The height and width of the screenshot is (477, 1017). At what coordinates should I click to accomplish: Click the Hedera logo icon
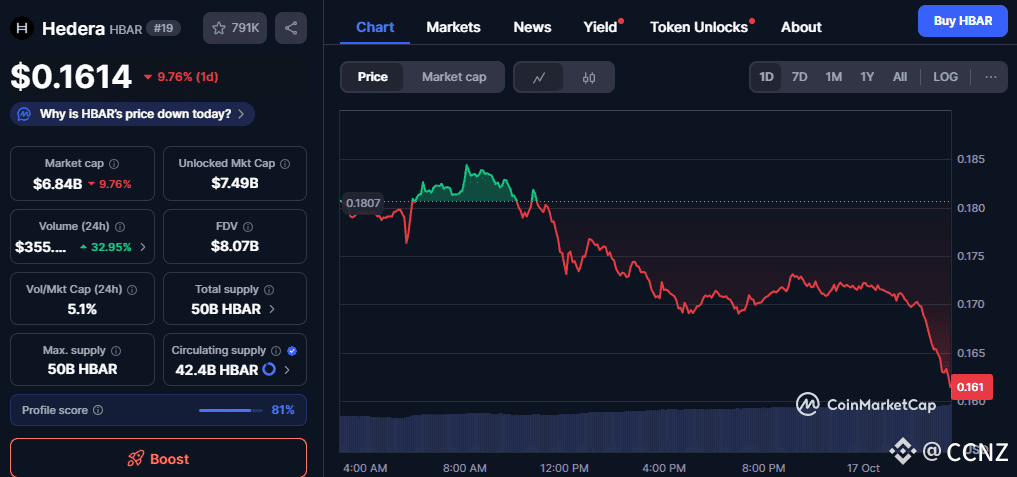[22, 28]
